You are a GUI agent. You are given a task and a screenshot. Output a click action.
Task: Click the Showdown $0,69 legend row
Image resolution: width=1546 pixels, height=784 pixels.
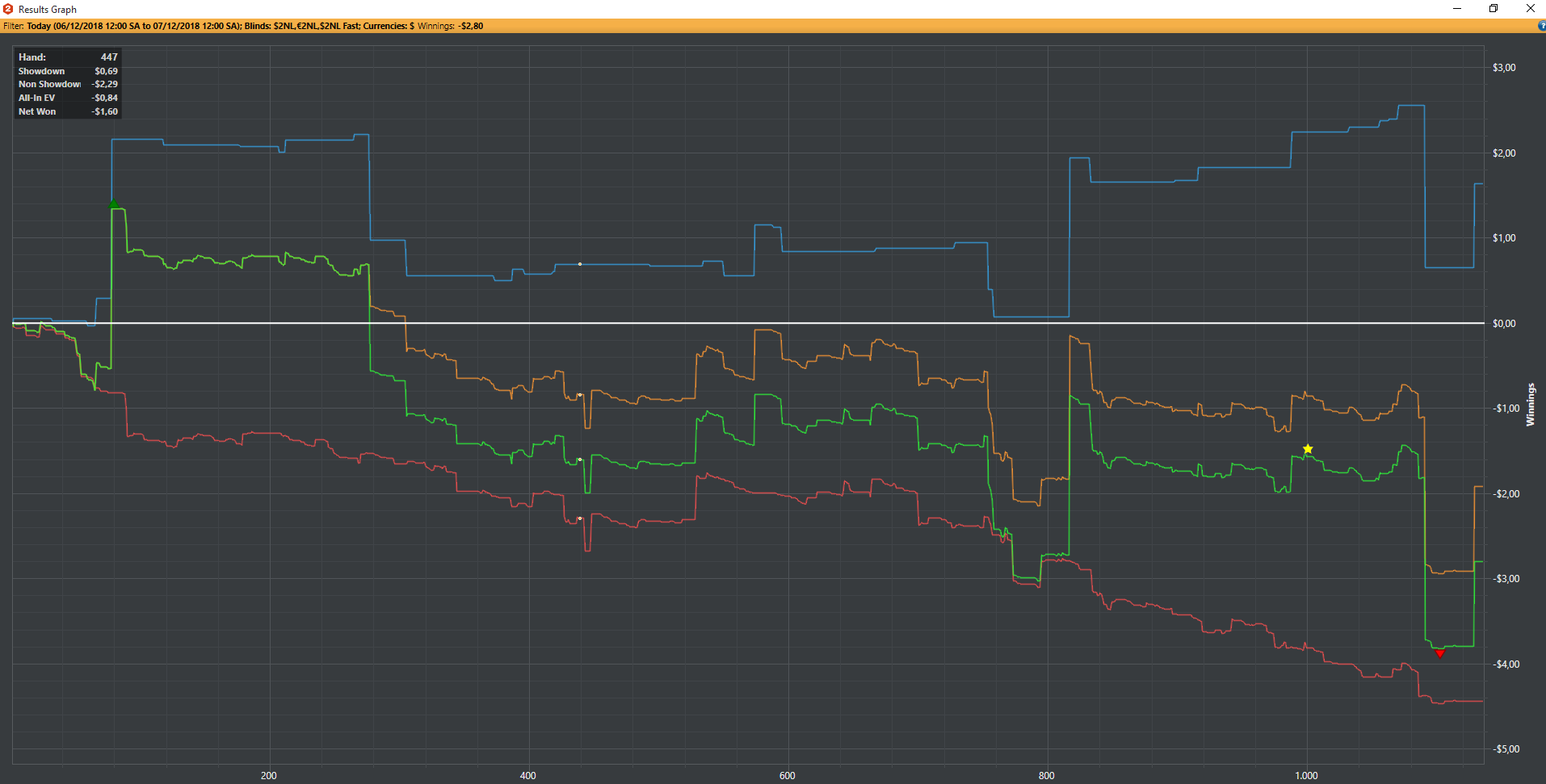(x=68, y=71)
